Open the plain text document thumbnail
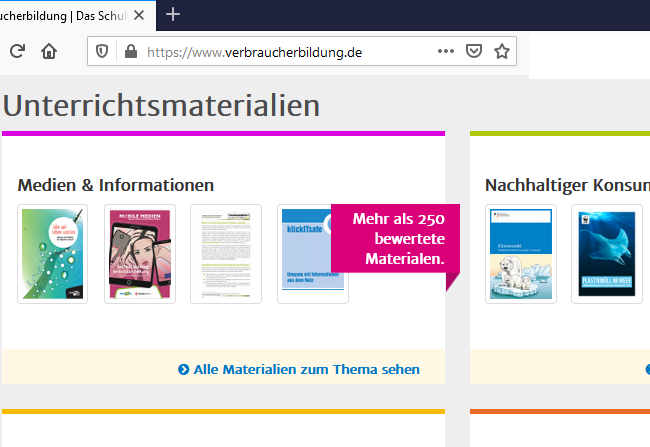Screen dimensions: 650x447 point(226,253)
